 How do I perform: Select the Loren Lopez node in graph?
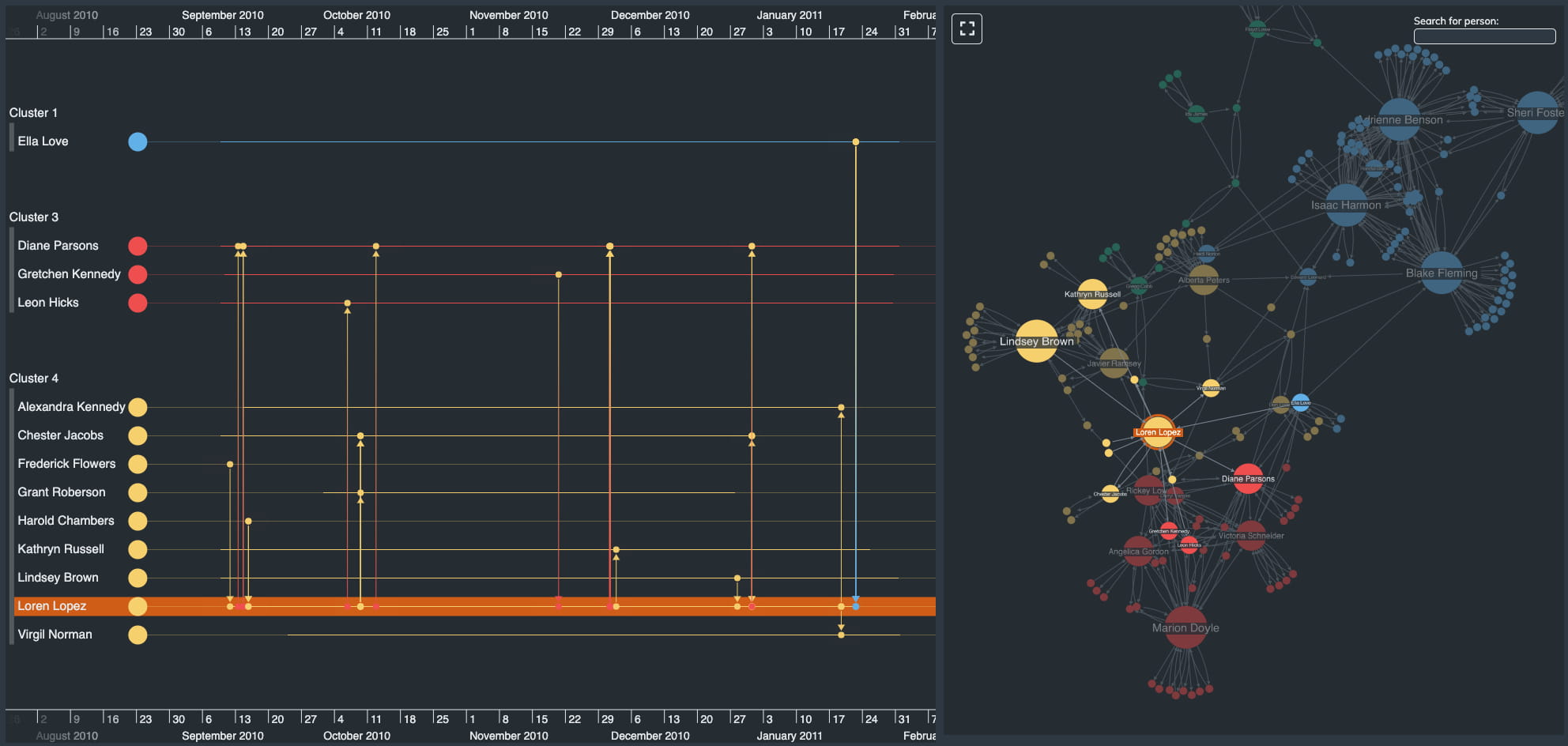pyautogui.click(x=1158, y=431)
